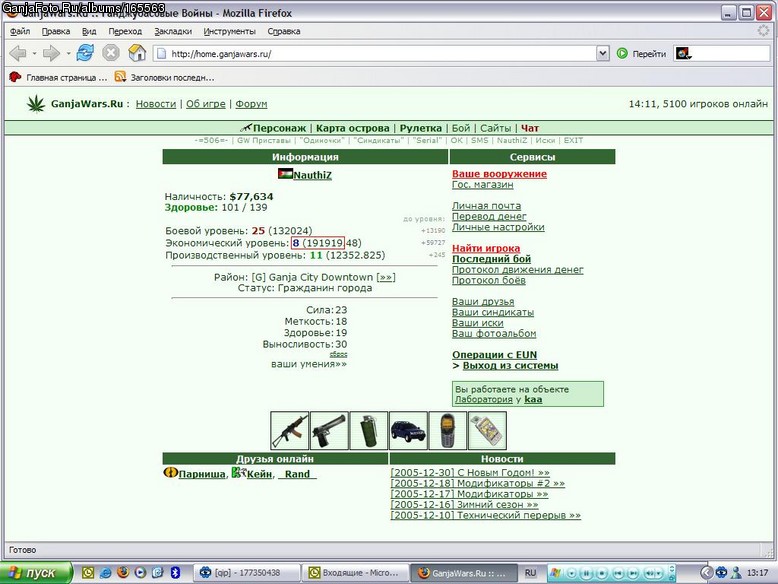Open the Инструменты menu
The height and width of the screenshot is (584, 778).
point(229,31)
